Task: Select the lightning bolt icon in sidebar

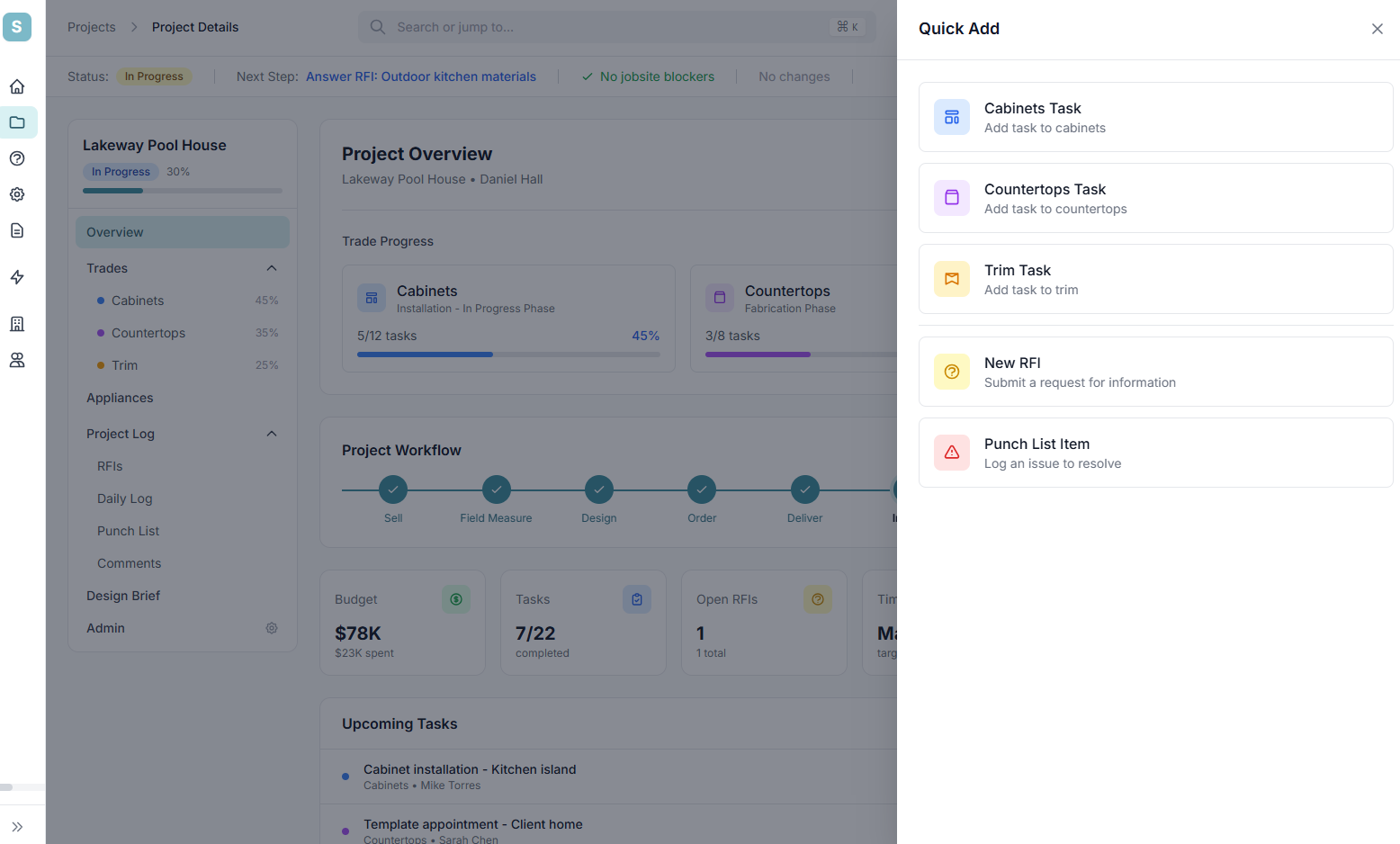Action: [16, 277]
